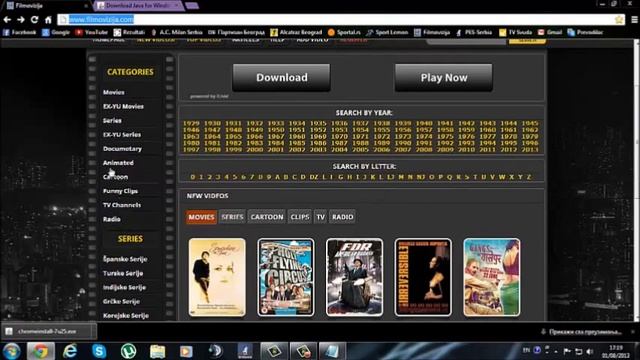Search by year 1929
The width and height of the screenshot is (640, 360).
(191, 123)
